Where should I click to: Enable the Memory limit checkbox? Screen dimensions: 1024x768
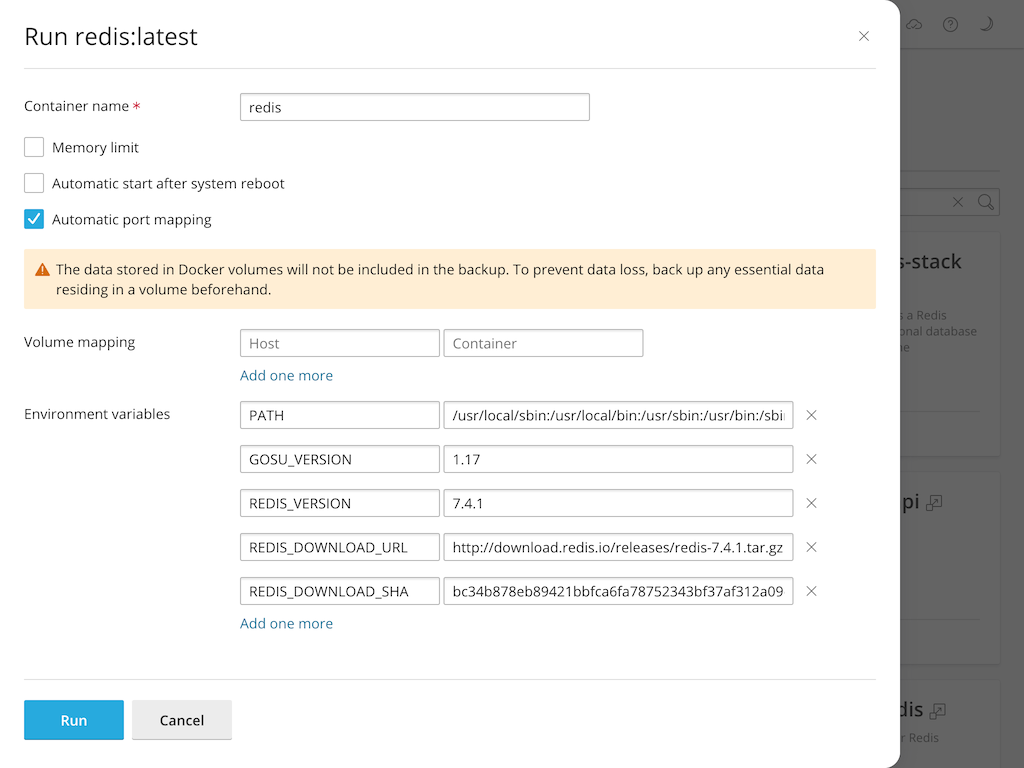pyautogui.click(x=34, y=148)
